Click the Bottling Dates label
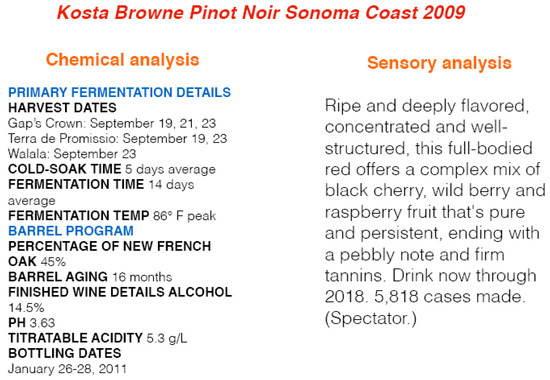The width and height of the screenshot is (550, 380). 65,353
